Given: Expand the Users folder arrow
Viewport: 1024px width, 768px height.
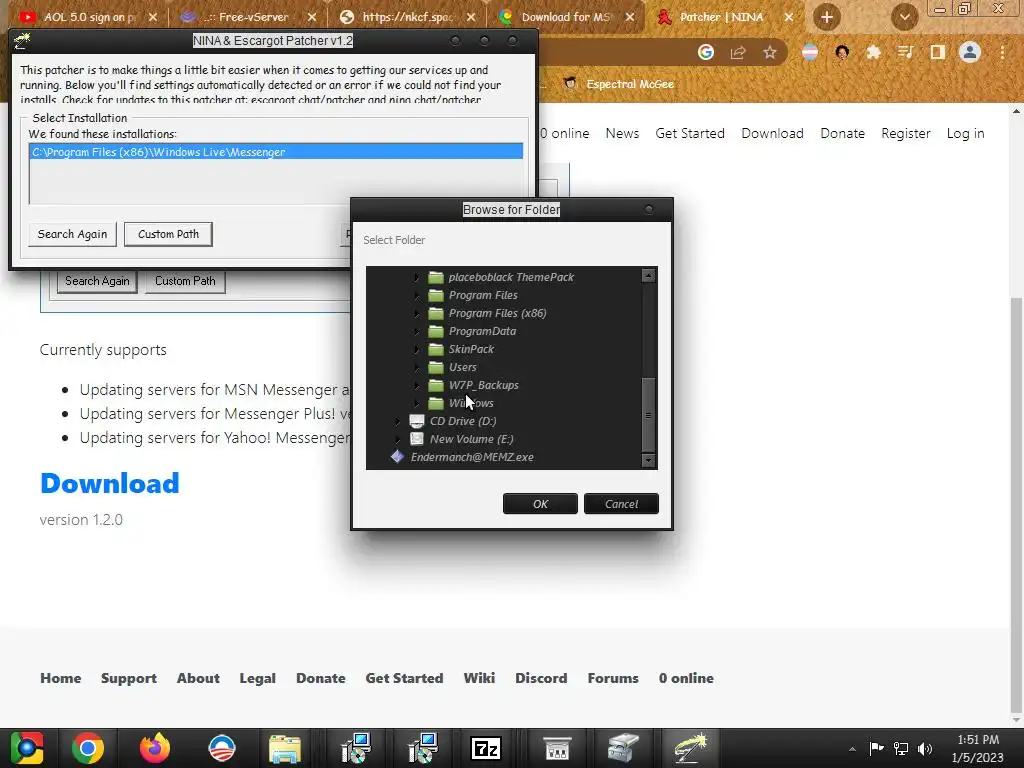Looking at the screenshot, I should (x=416, y=368).
